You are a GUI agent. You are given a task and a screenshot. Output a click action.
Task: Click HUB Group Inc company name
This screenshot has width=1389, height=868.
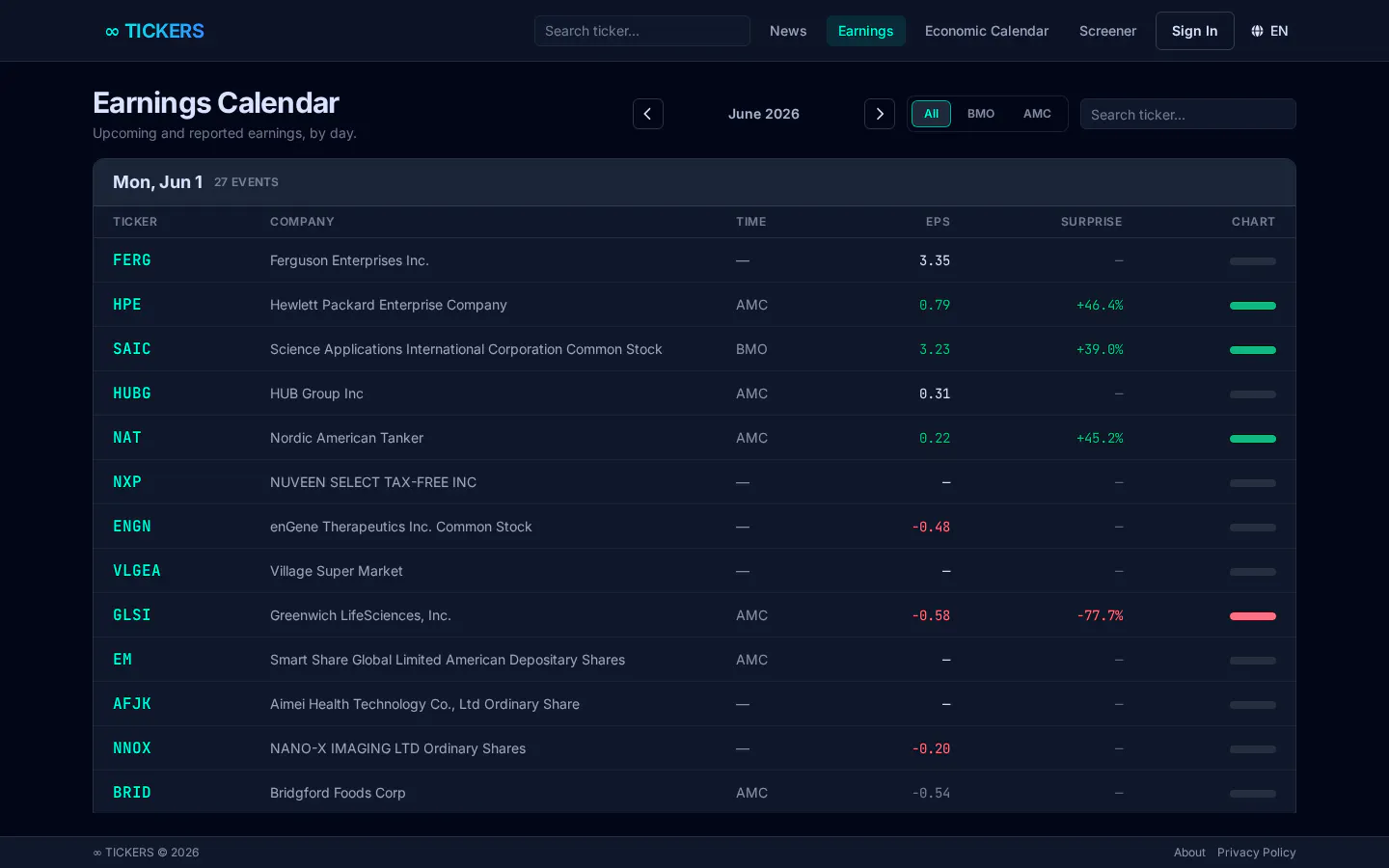pos(316,393)
